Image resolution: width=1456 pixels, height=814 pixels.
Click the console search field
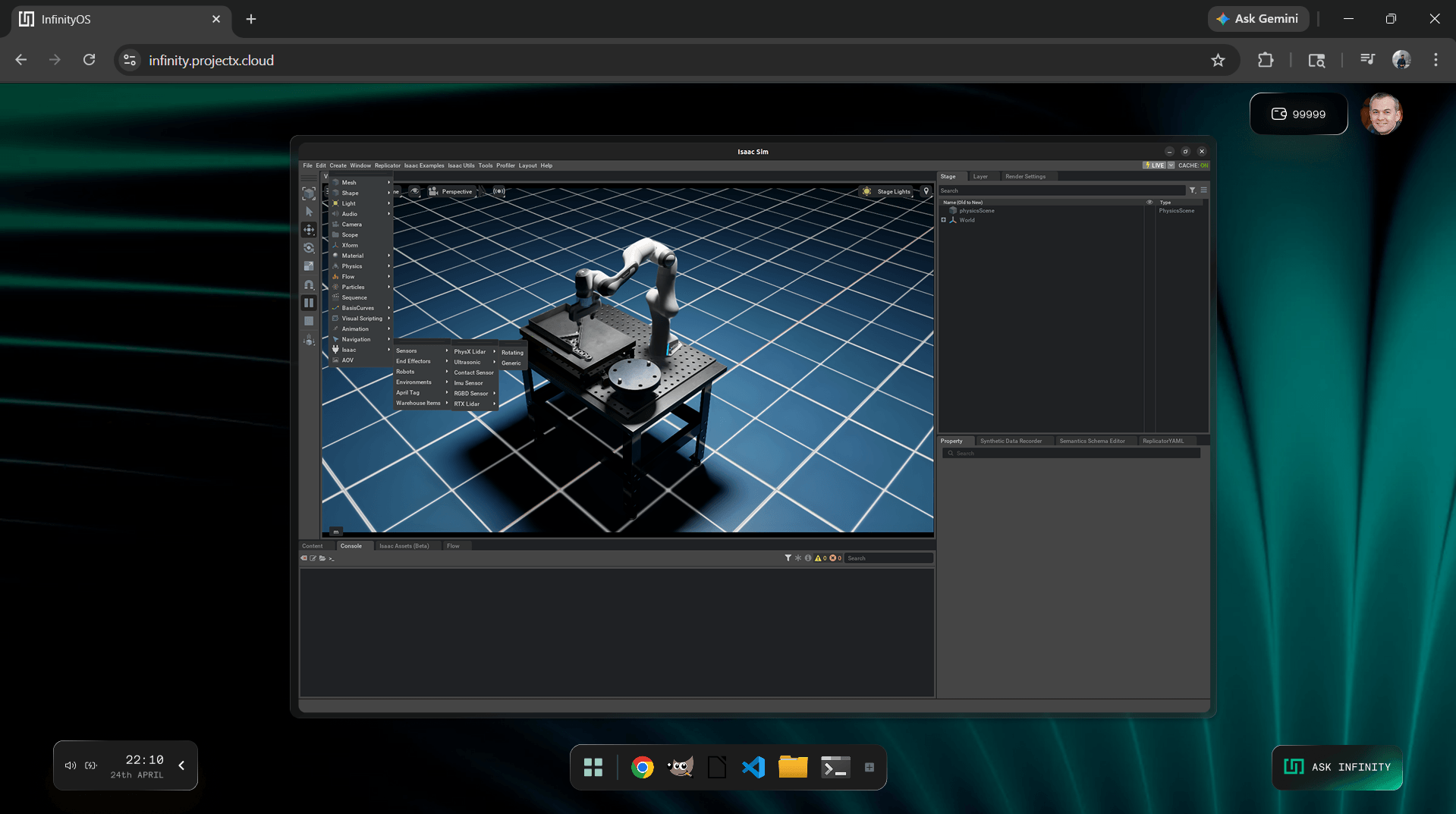coord(888,558)
